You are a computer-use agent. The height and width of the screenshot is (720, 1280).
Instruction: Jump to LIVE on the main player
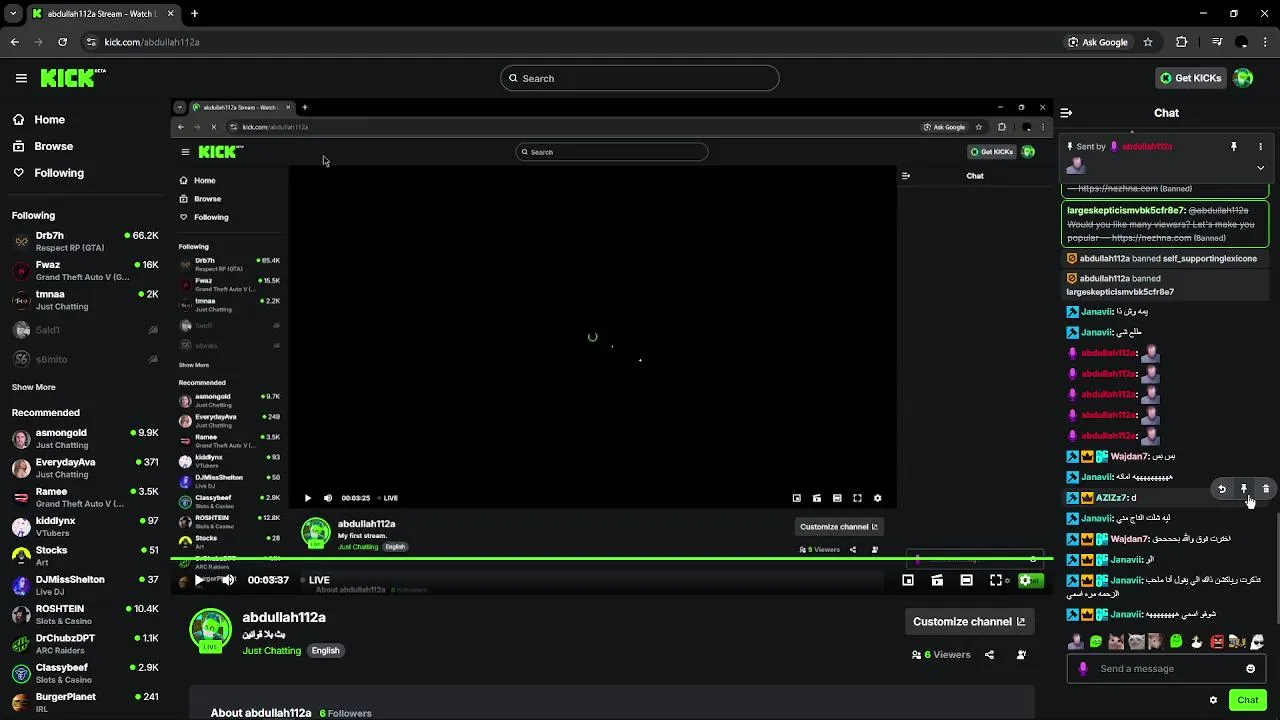pos(316,580)
